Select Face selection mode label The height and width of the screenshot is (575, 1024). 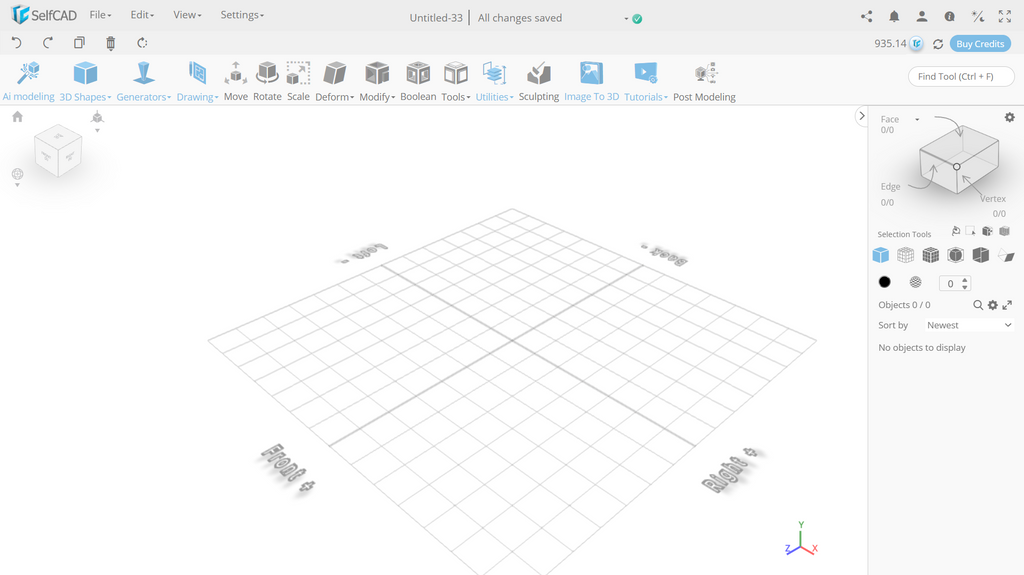tap(889, 120)
